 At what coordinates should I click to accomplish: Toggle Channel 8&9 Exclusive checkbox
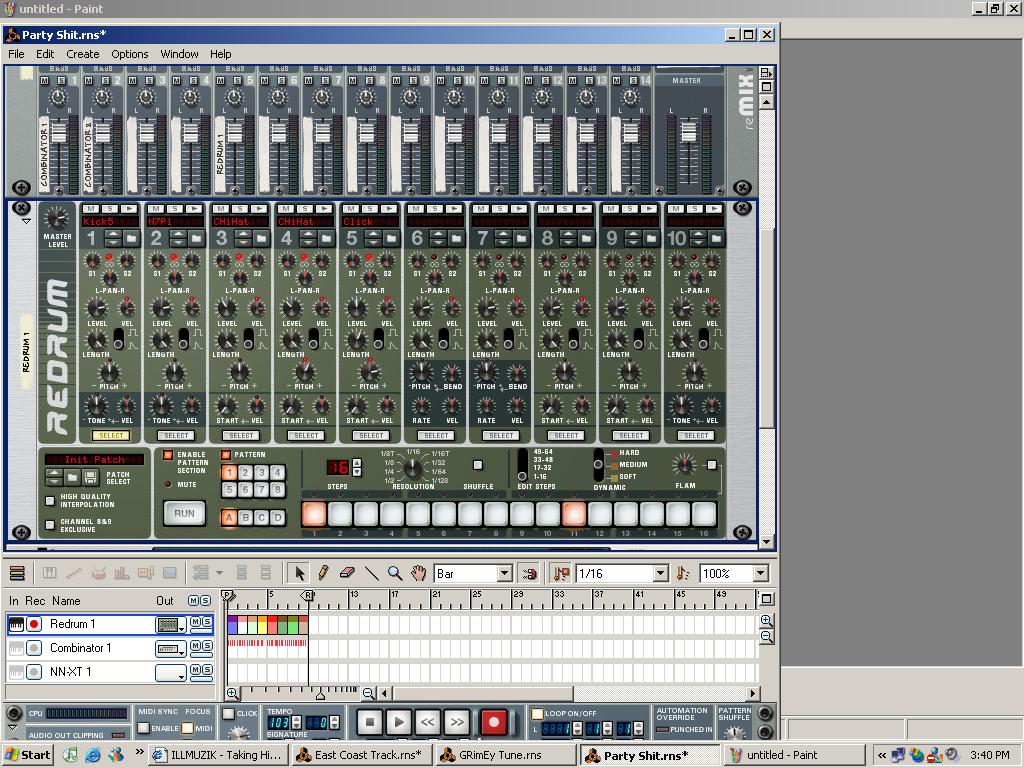point(50,525)
